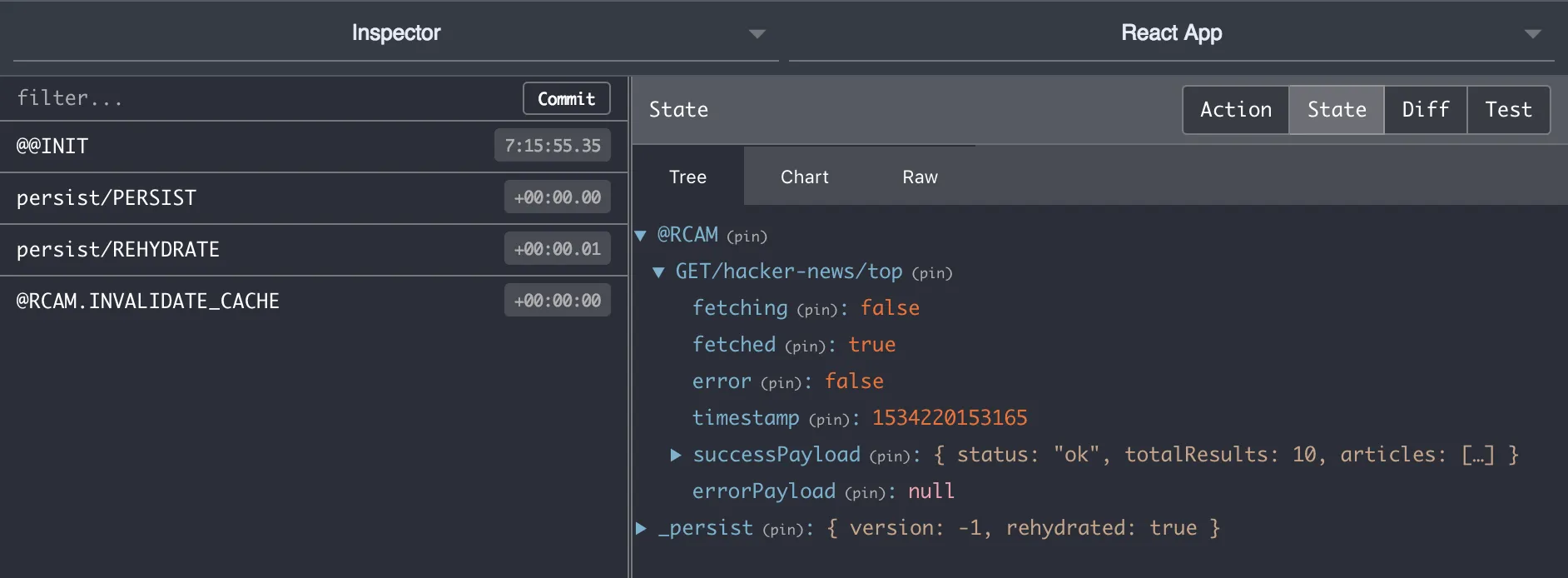Click the 7:15:55.35 timestamp badge

pos(553,146)
